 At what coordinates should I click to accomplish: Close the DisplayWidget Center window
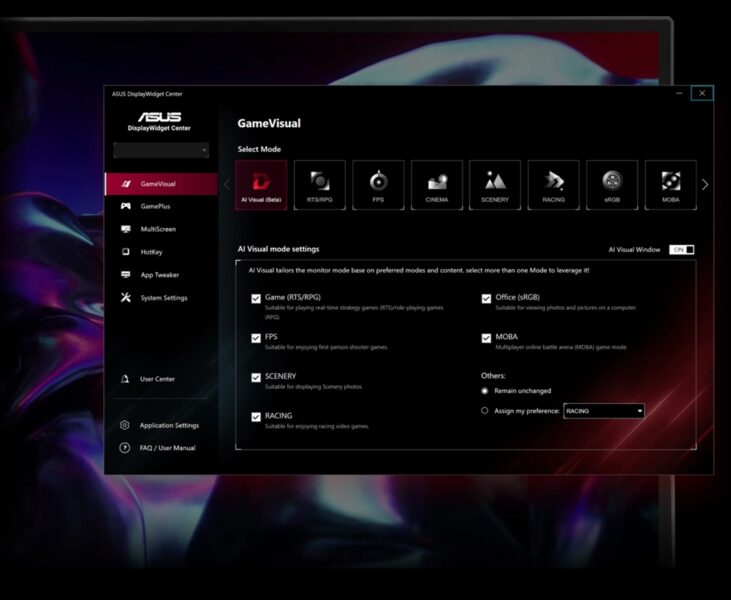click(x=702, y=93)
